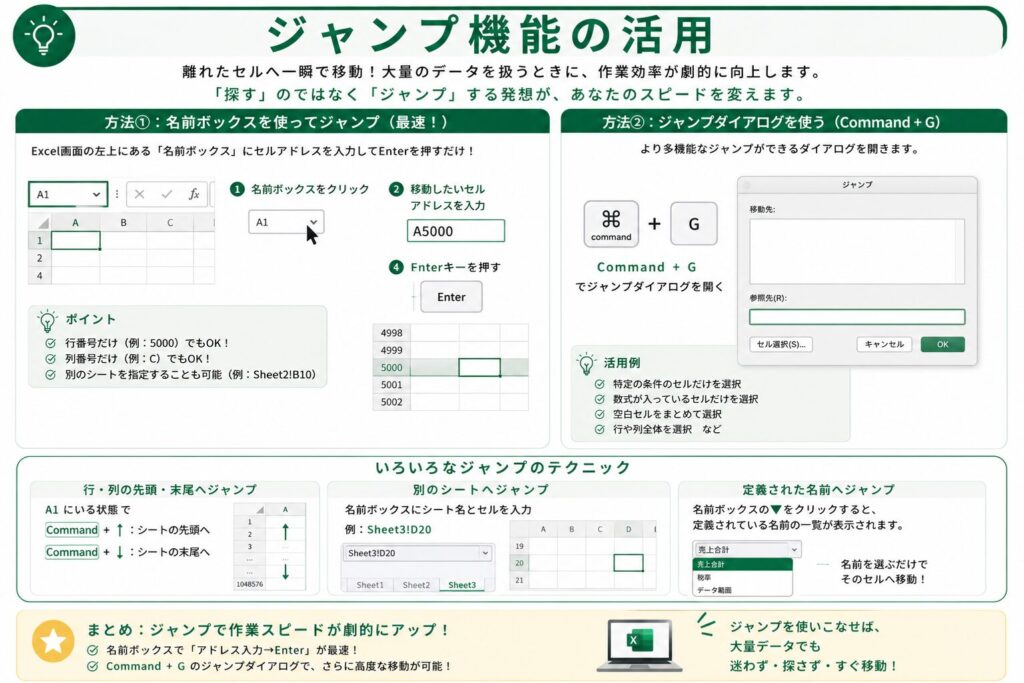The image size is (1024, 683).
Task: Click the check icon beside 行や列全体を選択
Action: coord(600,429)
